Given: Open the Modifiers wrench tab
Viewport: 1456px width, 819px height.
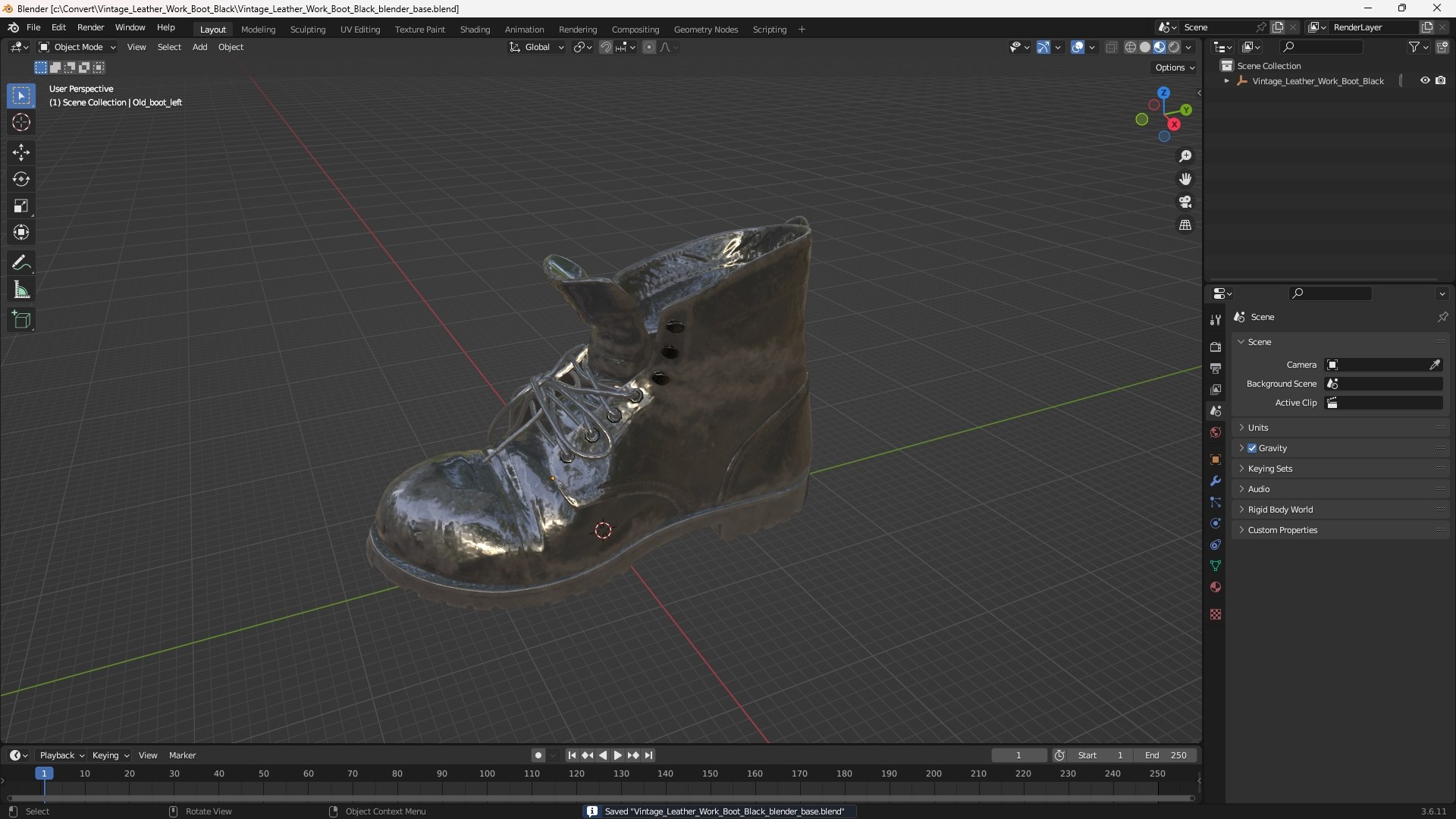Looking at the screenshot, I should point(1216,481).
